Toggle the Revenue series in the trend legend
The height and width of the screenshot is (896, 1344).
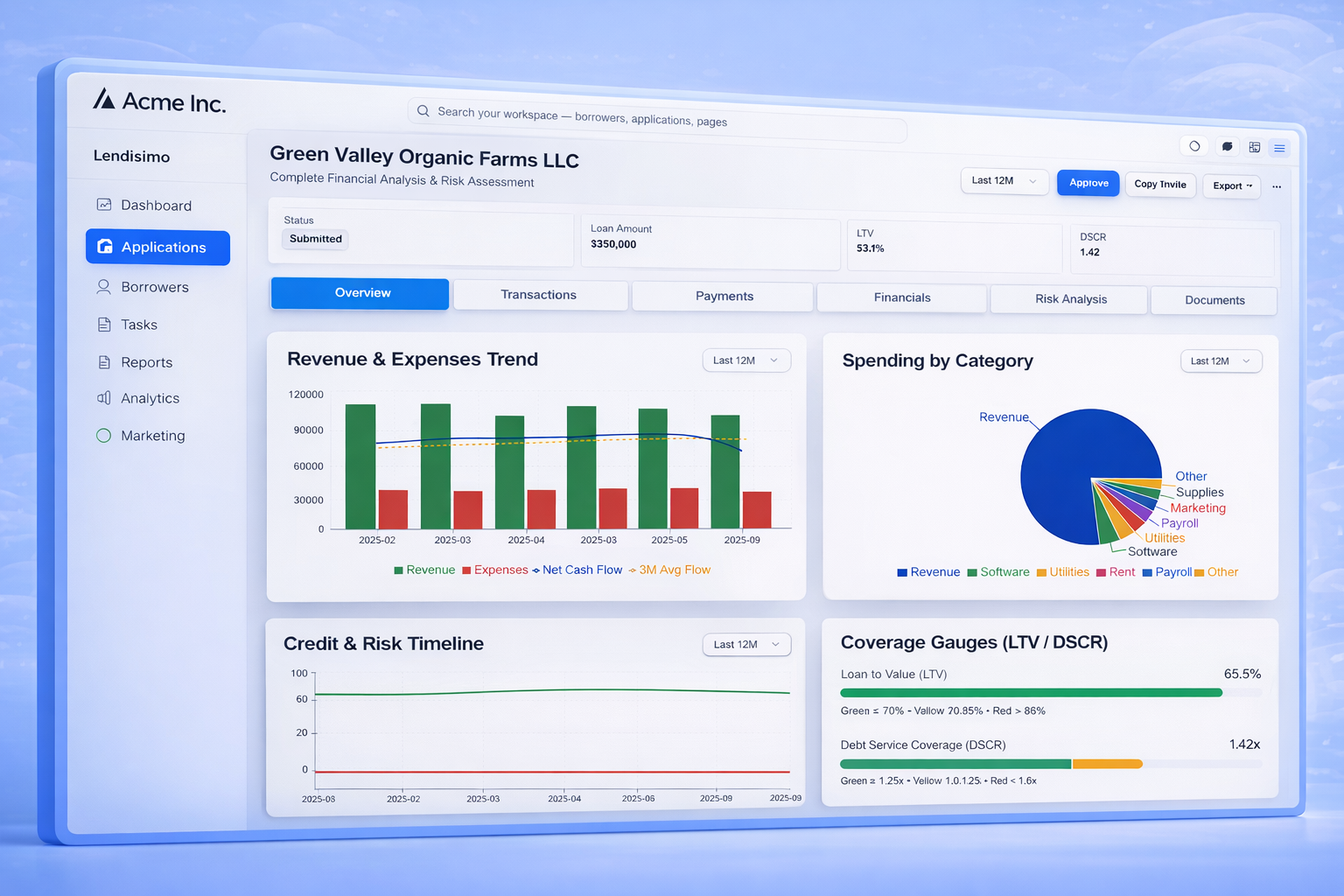coord(424,570)
